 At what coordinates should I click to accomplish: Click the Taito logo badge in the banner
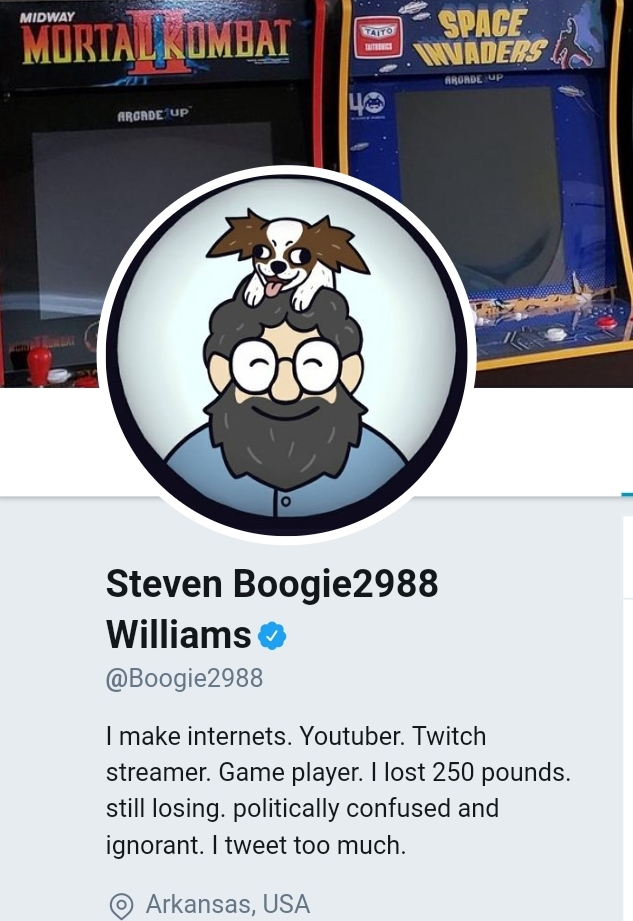378,37
